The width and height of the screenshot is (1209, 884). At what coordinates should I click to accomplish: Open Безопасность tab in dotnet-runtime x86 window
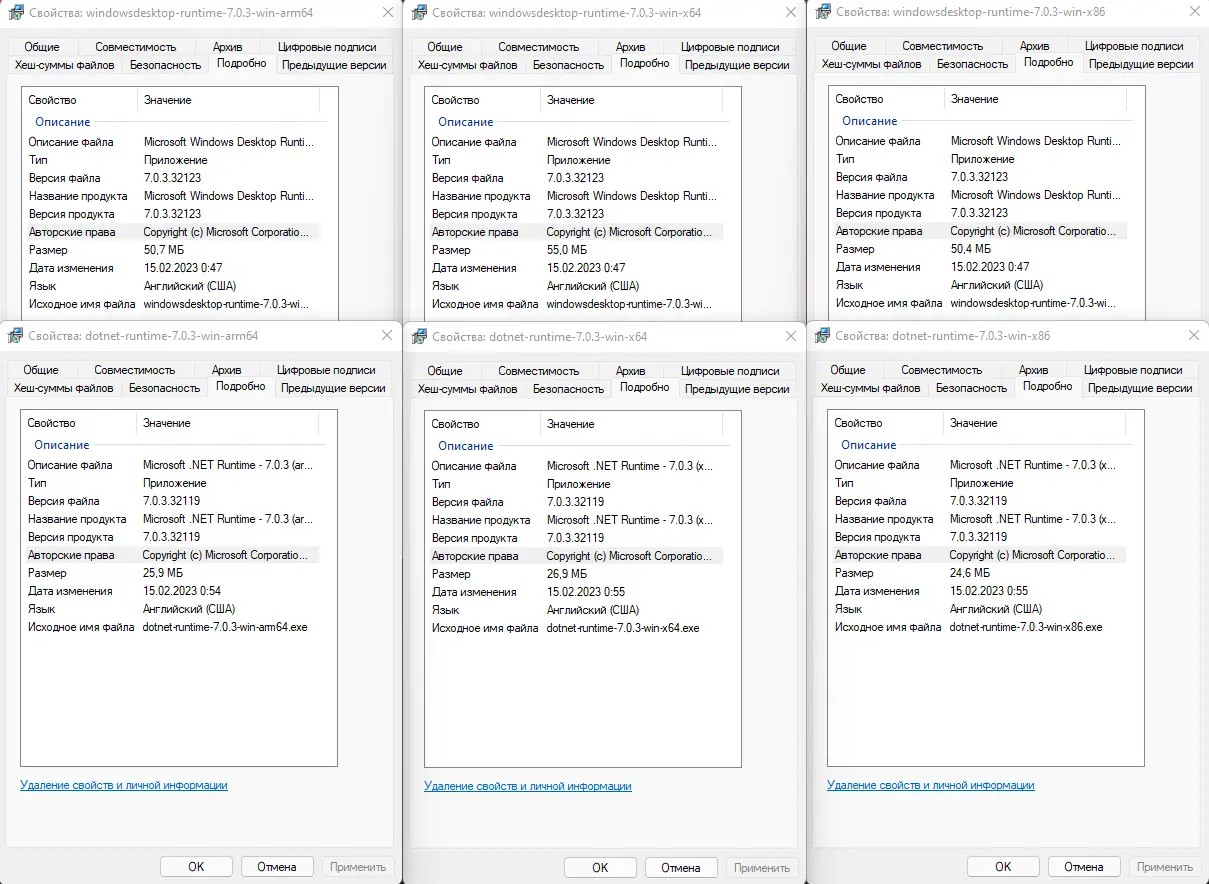(971, 387)
